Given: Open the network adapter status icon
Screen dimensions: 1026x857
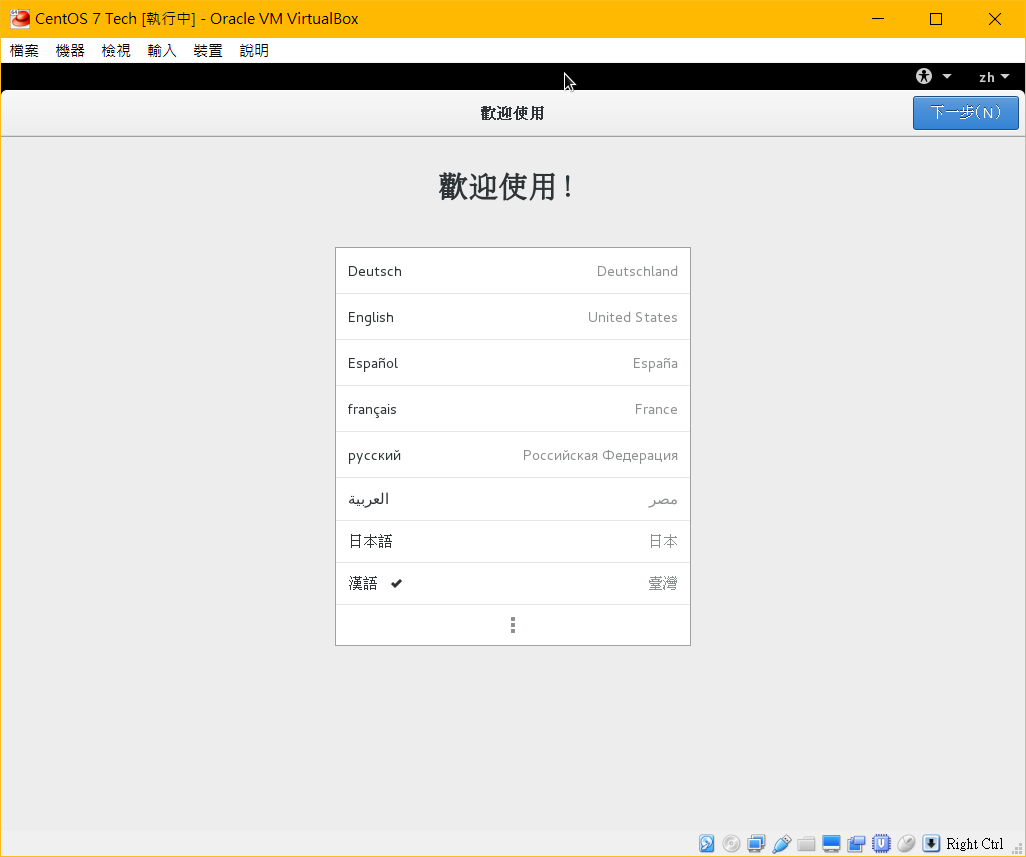Looking at the screenshot, I should [x=756, y=844].
